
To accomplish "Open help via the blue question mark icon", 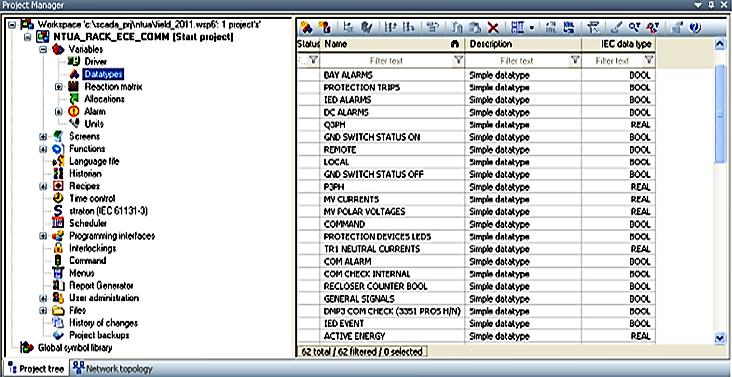I will click(695, 28).
